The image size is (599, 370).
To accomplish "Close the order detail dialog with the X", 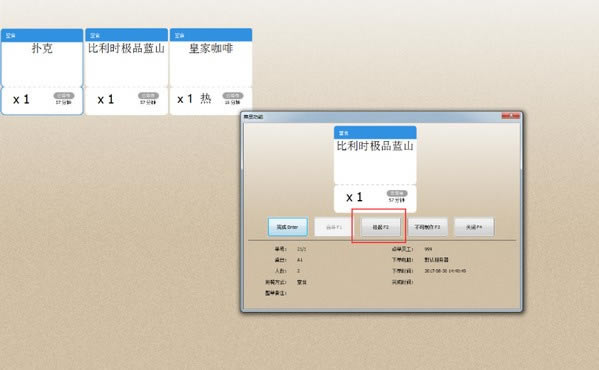I will coord(510,116).
